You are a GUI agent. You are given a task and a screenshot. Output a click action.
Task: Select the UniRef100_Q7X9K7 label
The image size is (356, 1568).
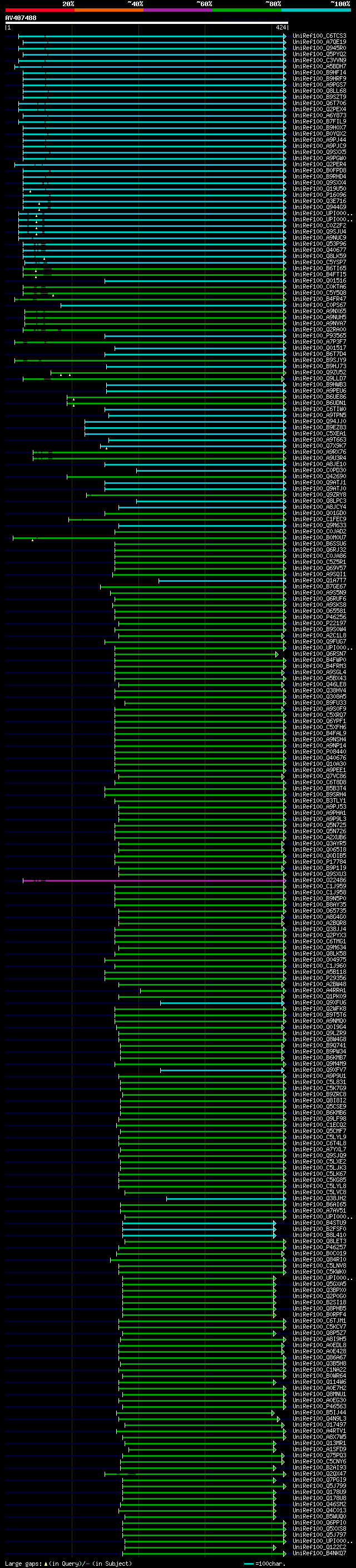click(x=319, y=446)
